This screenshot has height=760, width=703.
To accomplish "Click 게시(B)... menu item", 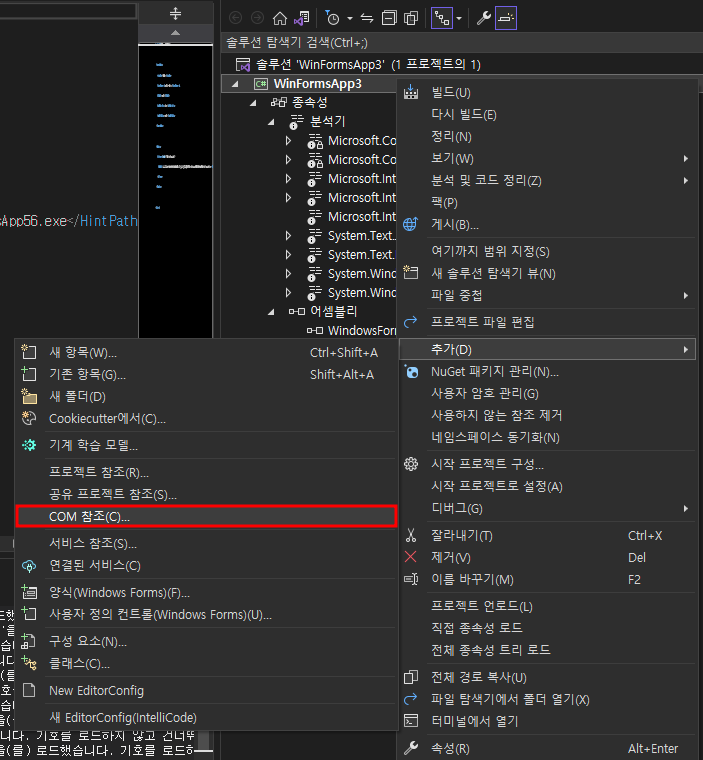I will [547, 225].
